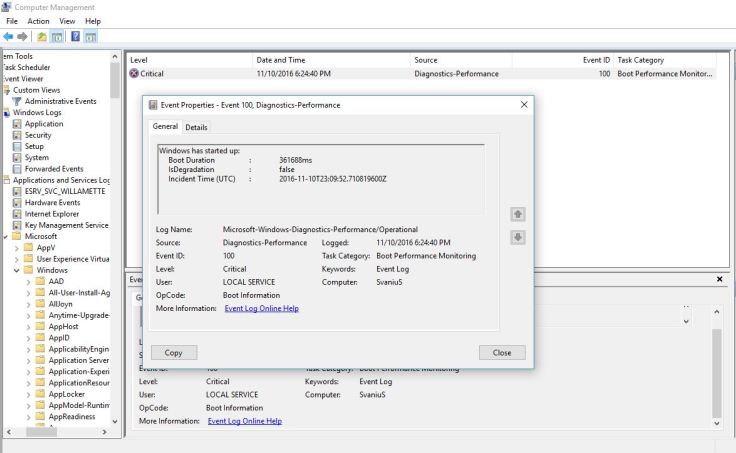Click tree pane scroll down arrow
This screenshot has width=736, height=453.
point(115,422)
